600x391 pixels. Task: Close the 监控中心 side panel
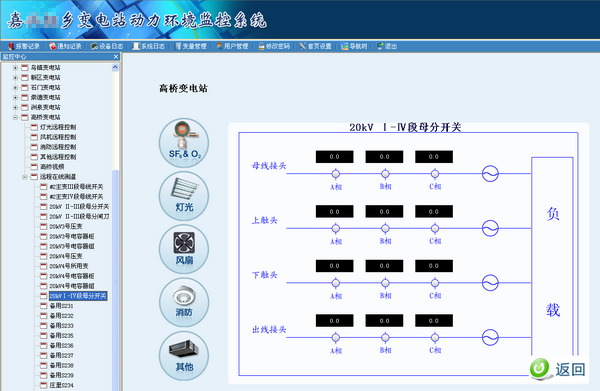[x=116, y=57]
